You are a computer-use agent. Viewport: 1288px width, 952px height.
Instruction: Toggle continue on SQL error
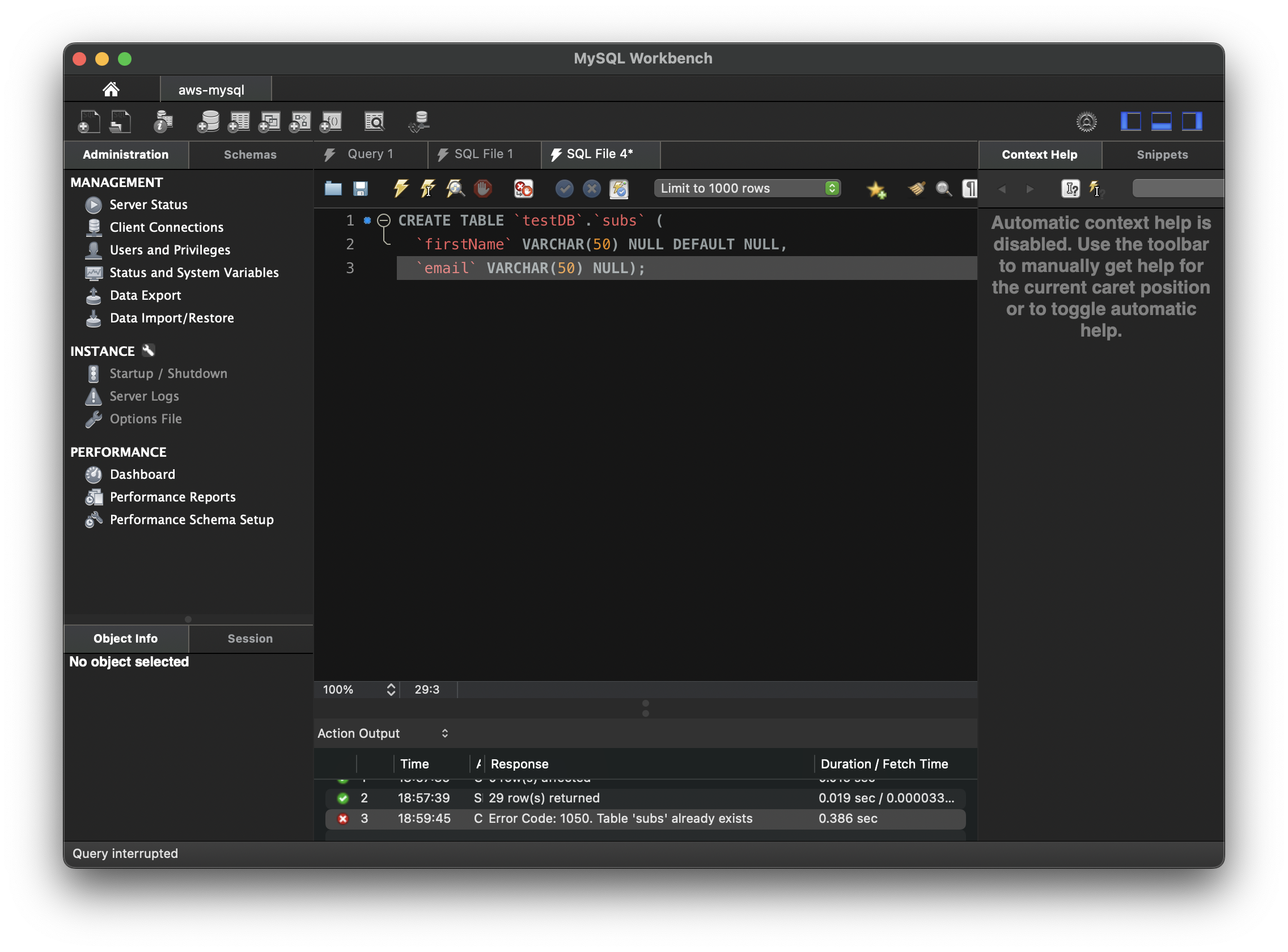coord(523,189)
